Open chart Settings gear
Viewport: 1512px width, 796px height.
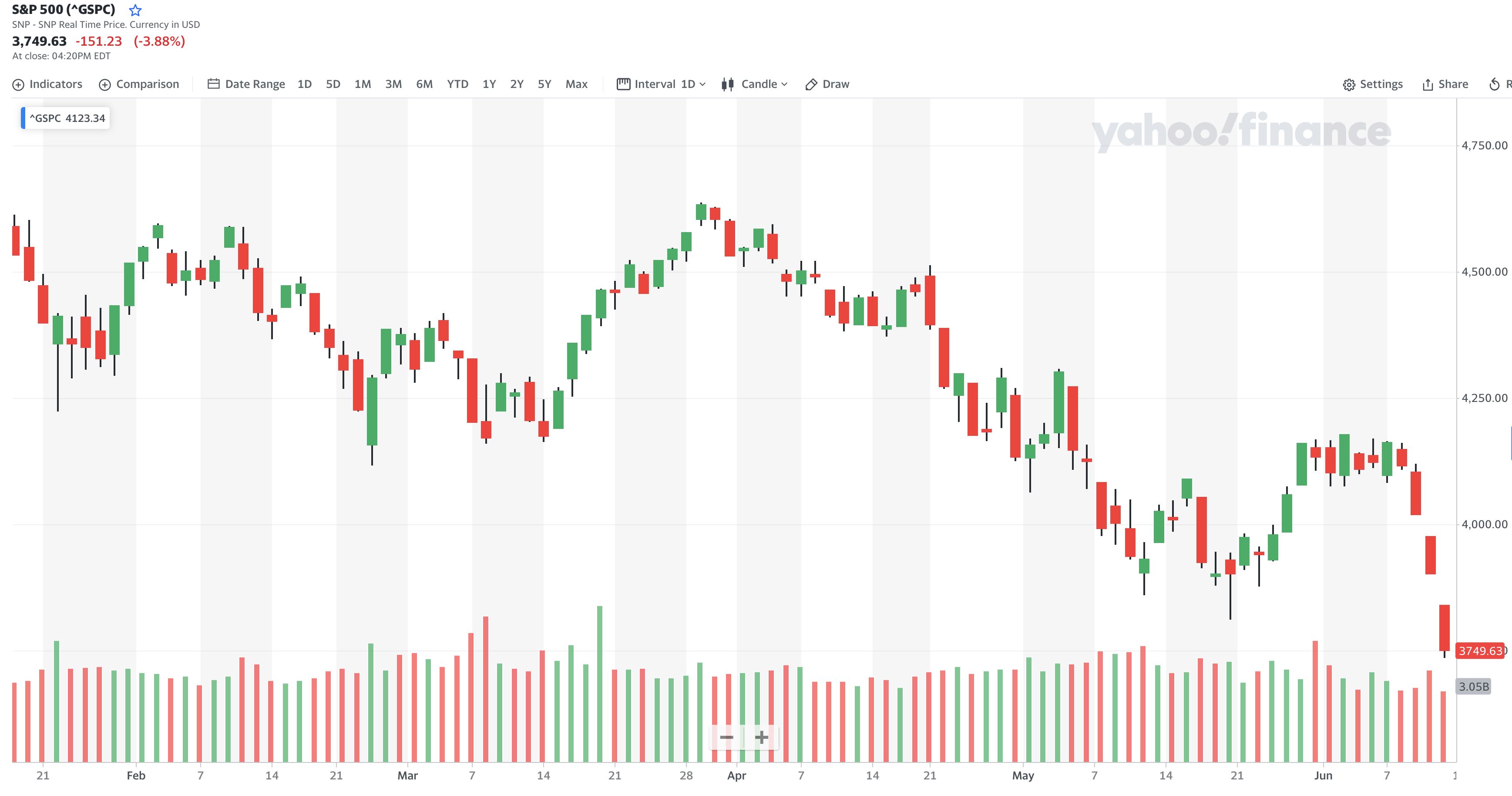pyautogui.click(x=1349, y=84)
